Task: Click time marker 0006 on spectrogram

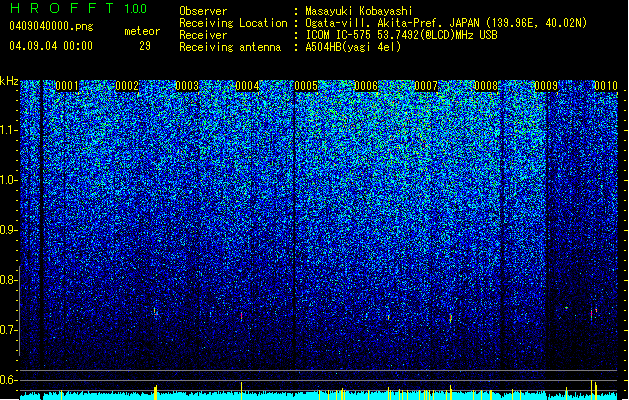Action: (366, 86)
